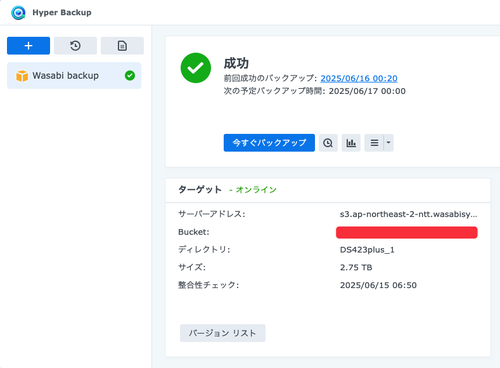Click the blue plus create-task button
Screen dimensions: 500x368
click(28, 46)
